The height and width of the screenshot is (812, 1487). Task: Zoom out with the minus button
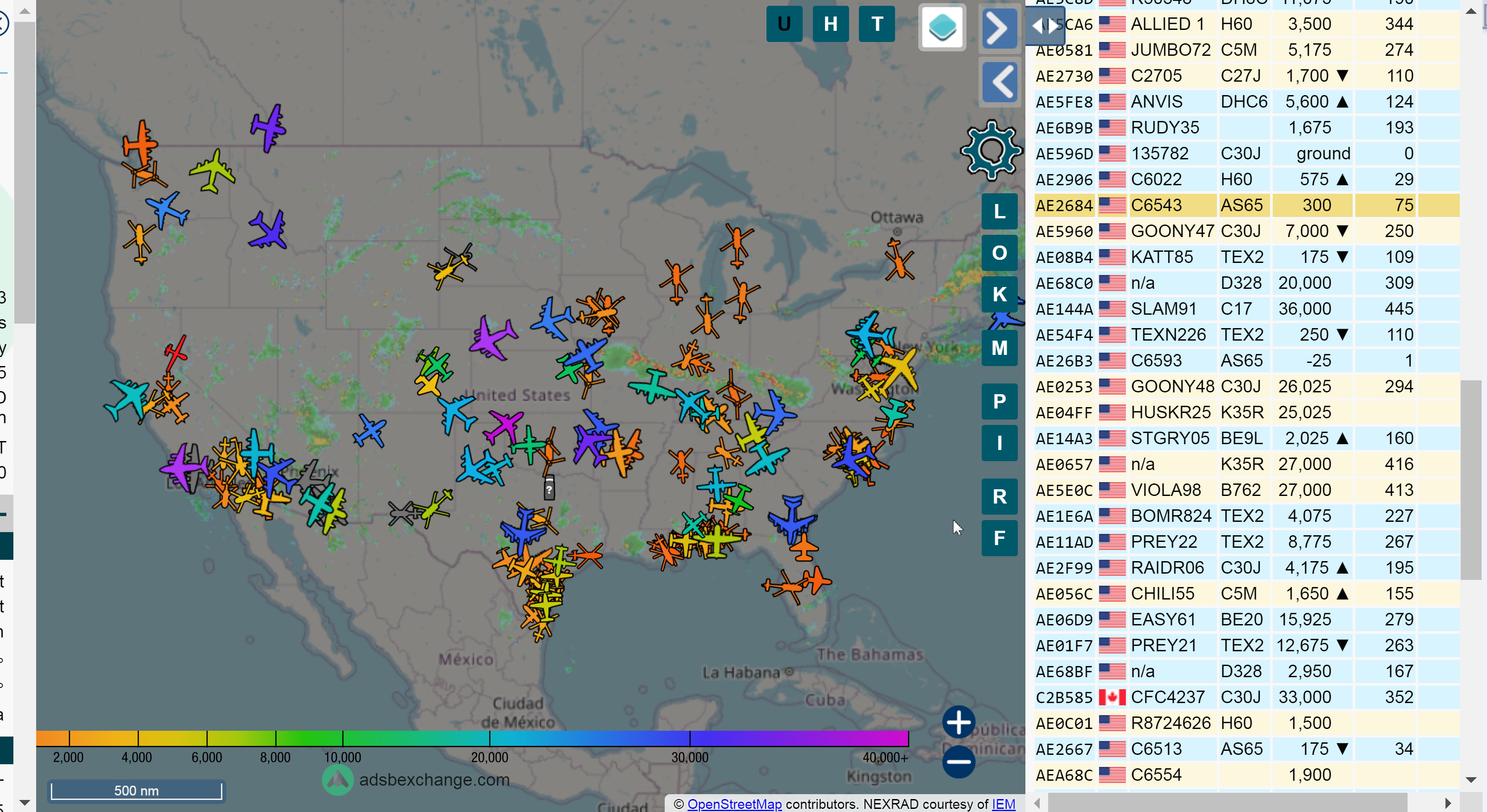(x=958, y=761)
